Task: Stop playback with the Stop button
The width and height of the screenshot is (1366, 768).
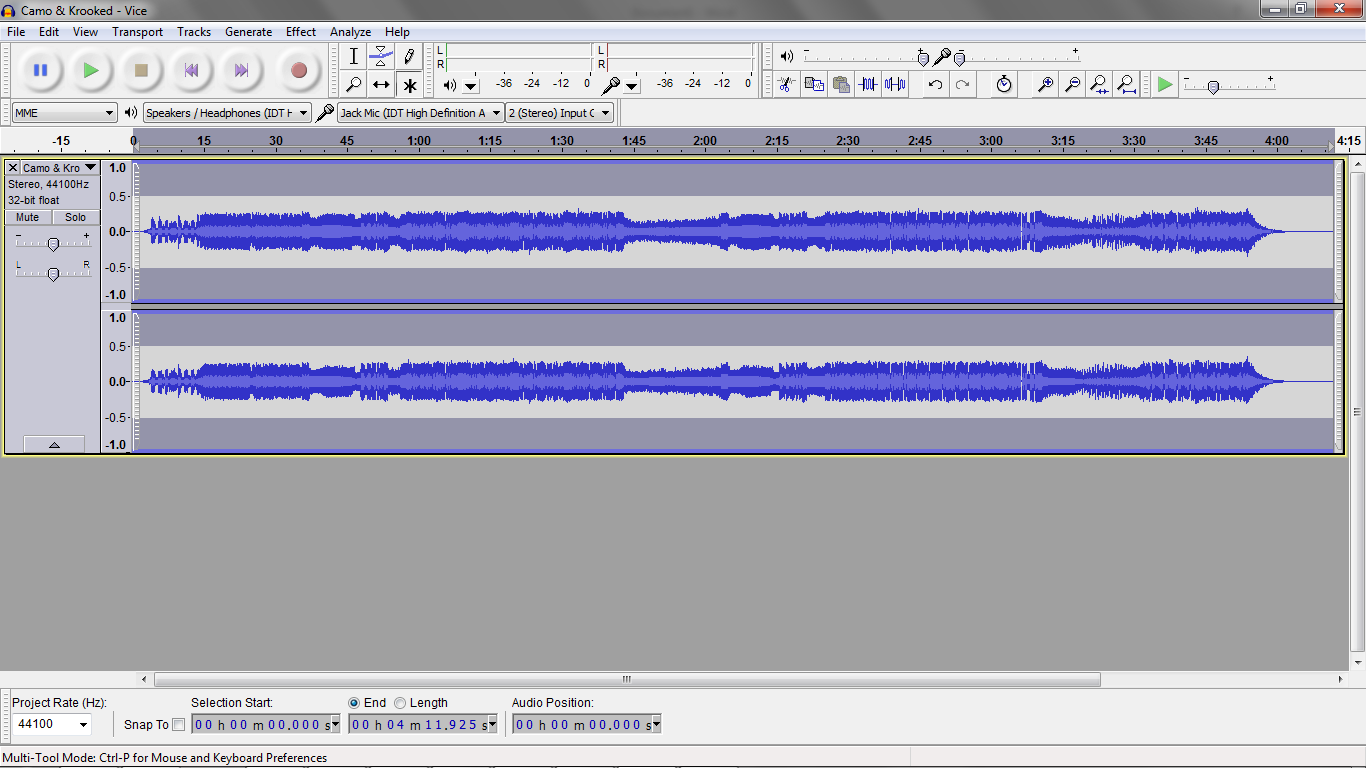Action: click(141, 70)
